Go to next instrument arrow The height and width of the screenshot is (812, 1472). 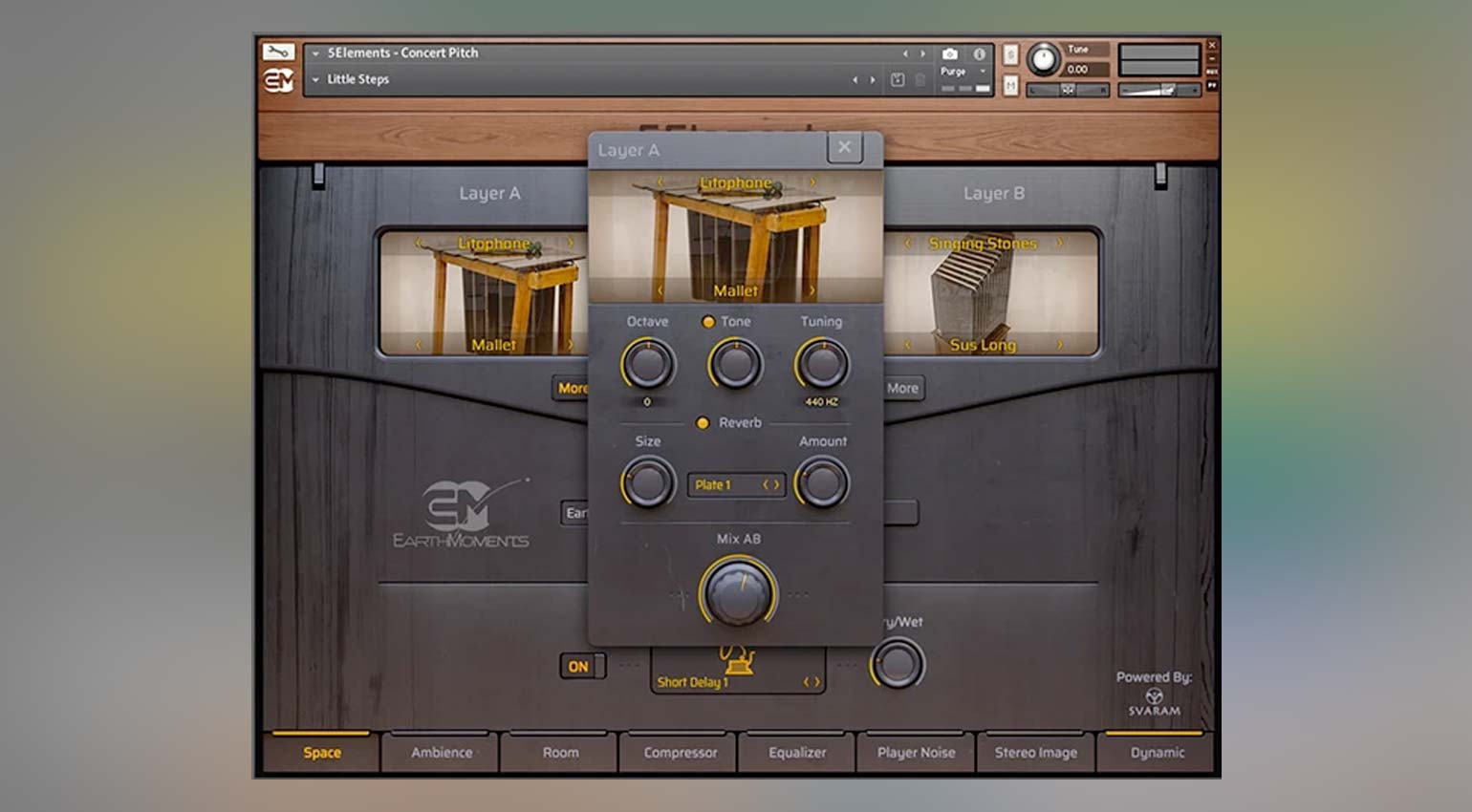(x=922, y=53)
